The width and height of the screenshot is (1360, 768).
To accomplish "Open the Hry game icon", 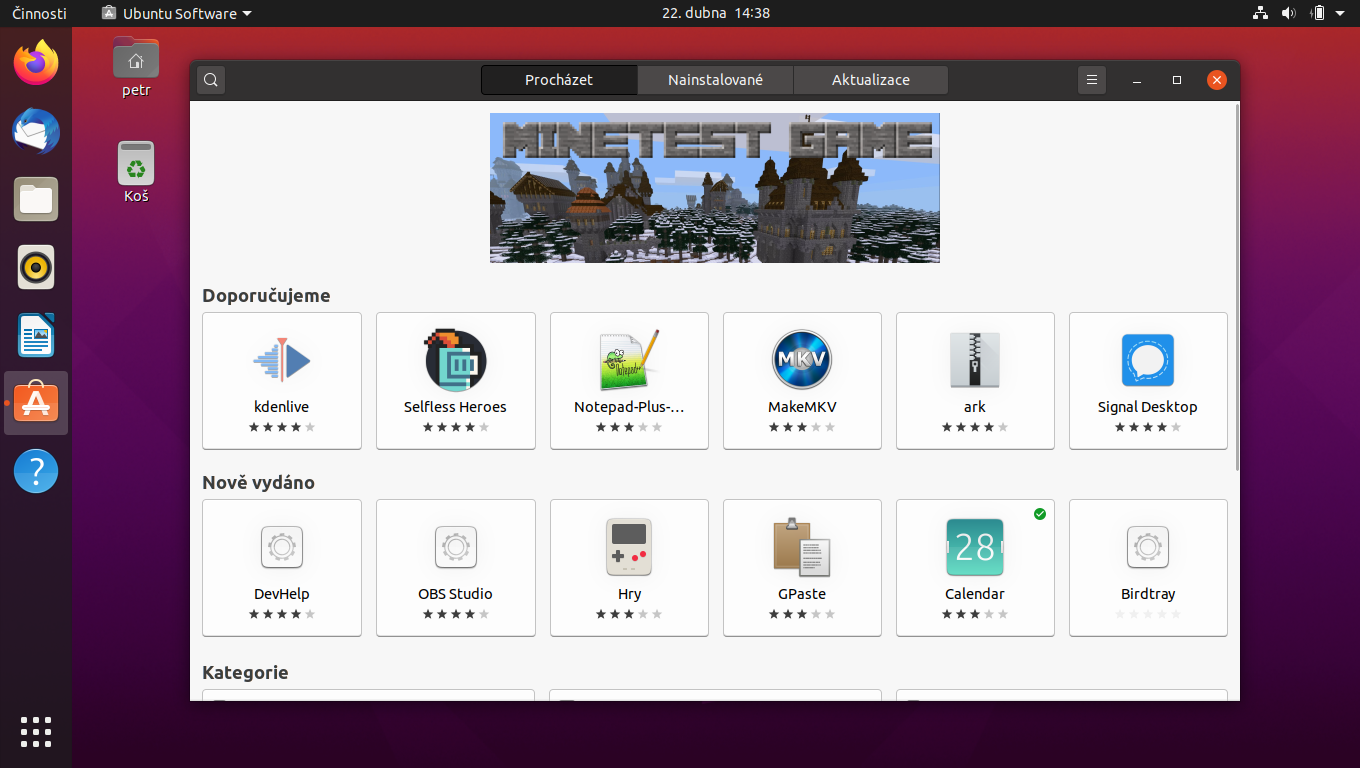I will coord(629,548).
